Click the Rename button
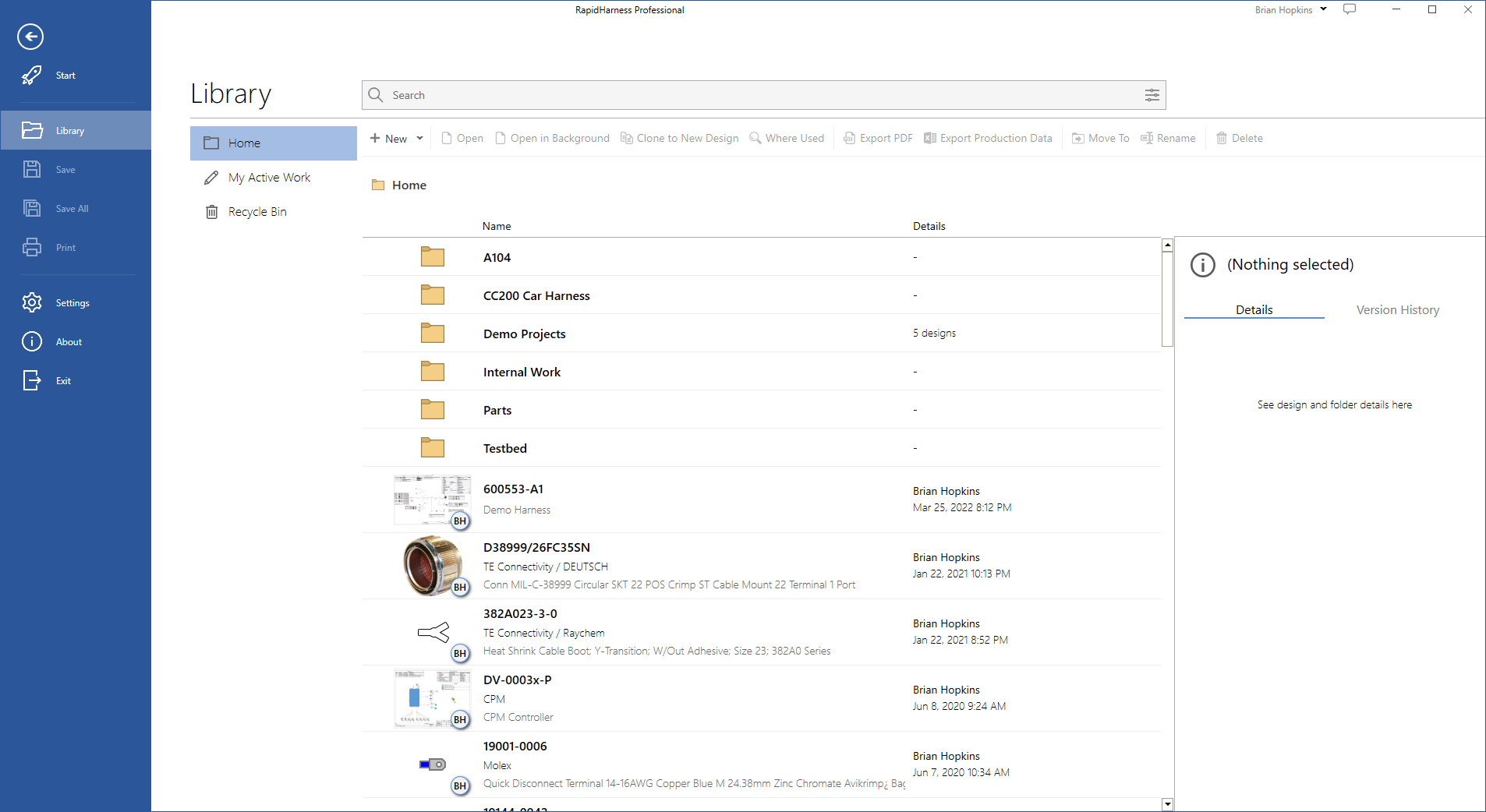1486x812 pixels. [1168, 138]
